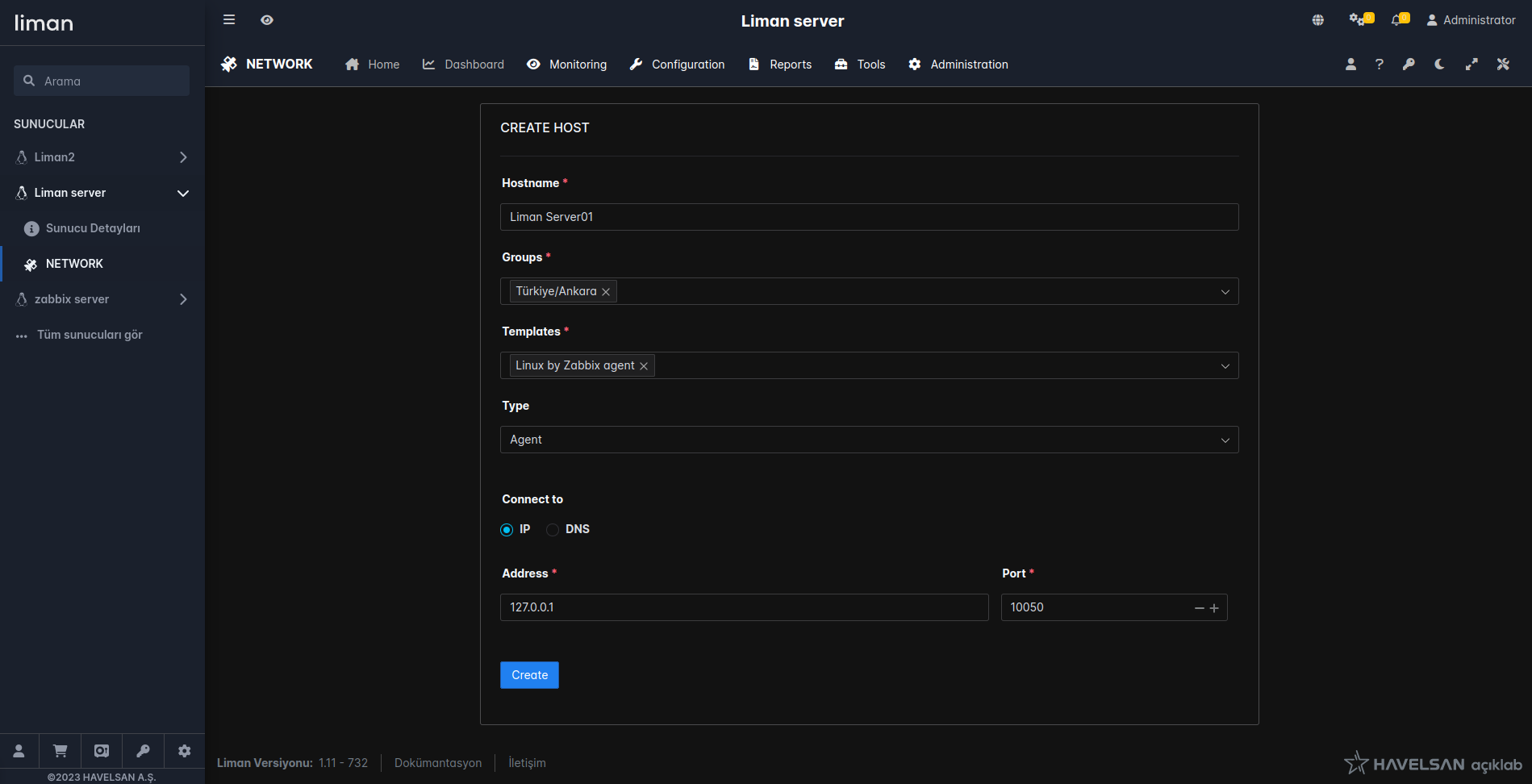The image size is (1532, 784).
Task: Open the profile icon in sidebar footer
Action: tap(19, 751)
